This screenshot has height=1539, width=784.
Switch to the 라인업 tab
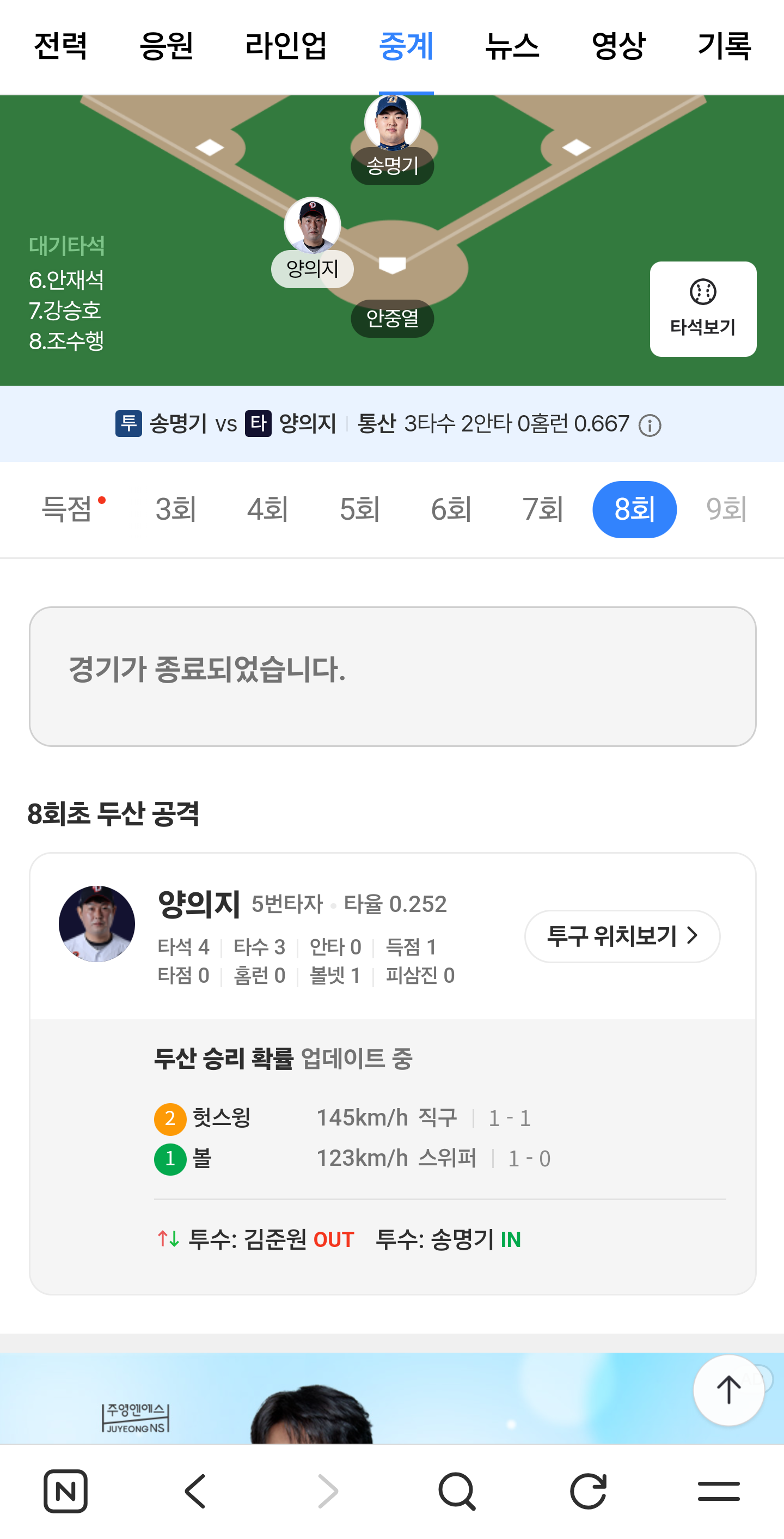coord(286,46)
